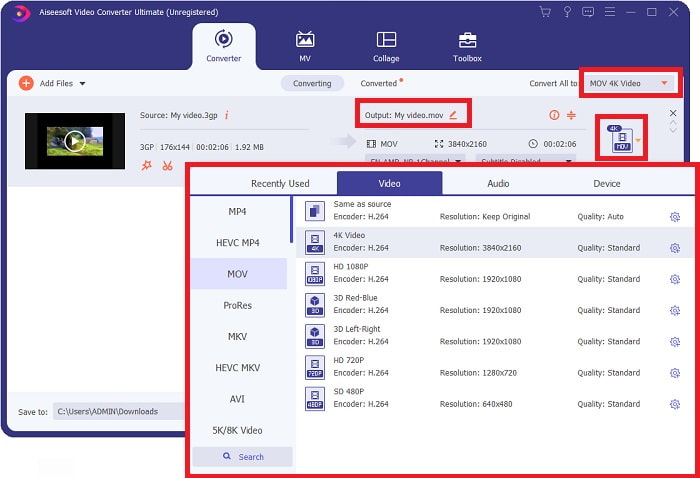Open the hamburger menu icon
700x478 pixels.
pyautogui.click(x=610, y=12)
